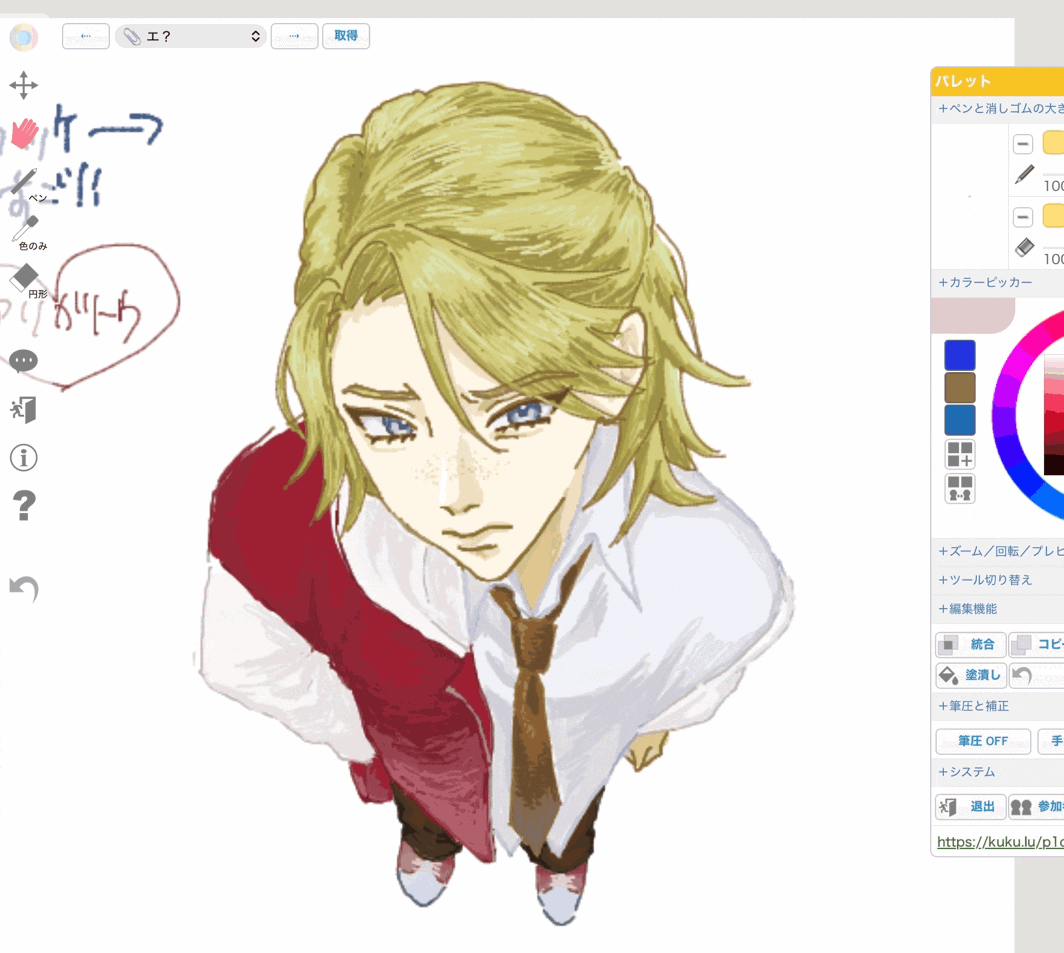Toggle 編集機能 section header
The width and height of the screenshot is (1064, 953).
(998, 609)
